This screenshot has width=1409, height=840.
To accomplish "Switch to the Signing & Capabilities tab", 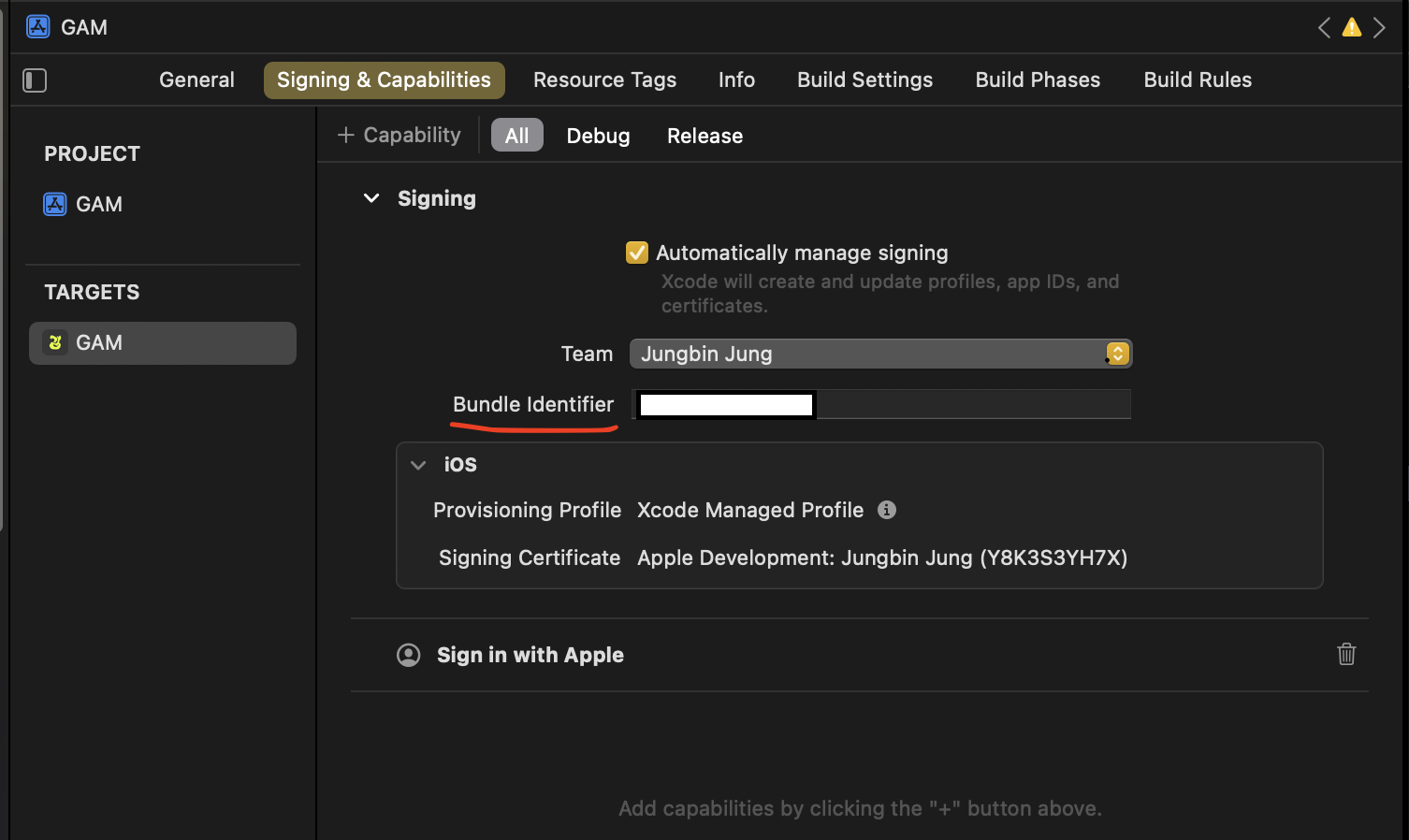I will tap(384, 80).
